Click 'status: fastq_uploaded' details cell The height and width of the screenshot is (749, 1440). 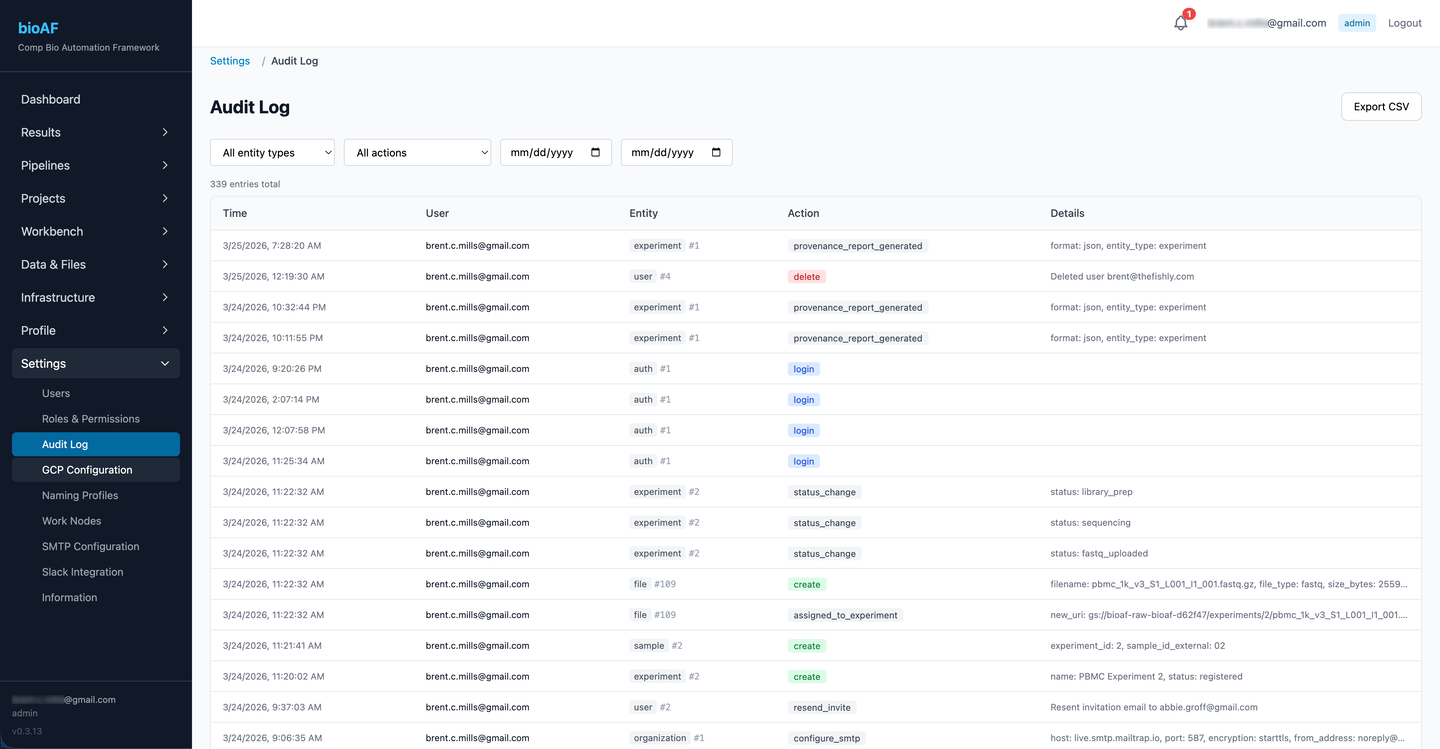click(1099, 554)
